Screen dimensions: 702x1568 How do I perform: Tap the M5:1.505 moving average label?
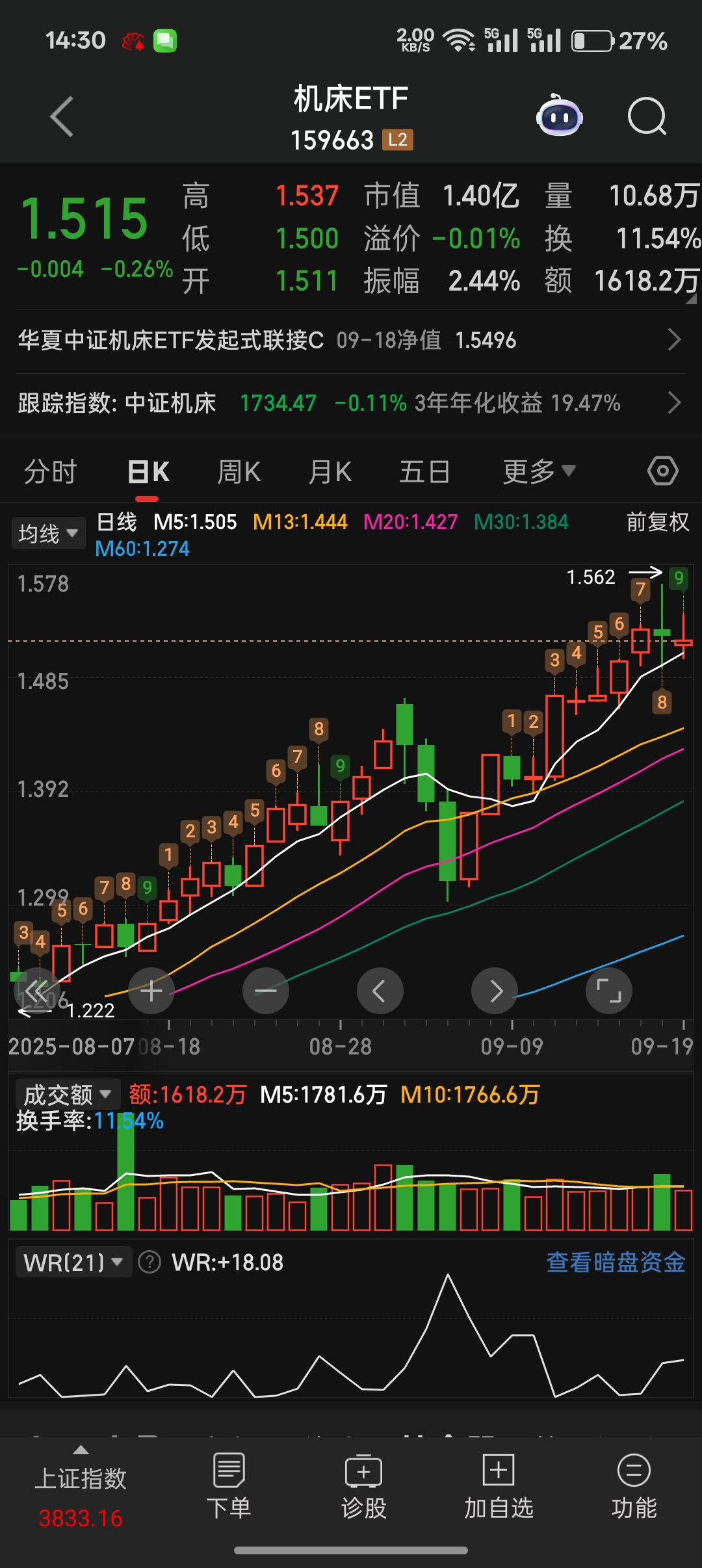pos(195,522)
